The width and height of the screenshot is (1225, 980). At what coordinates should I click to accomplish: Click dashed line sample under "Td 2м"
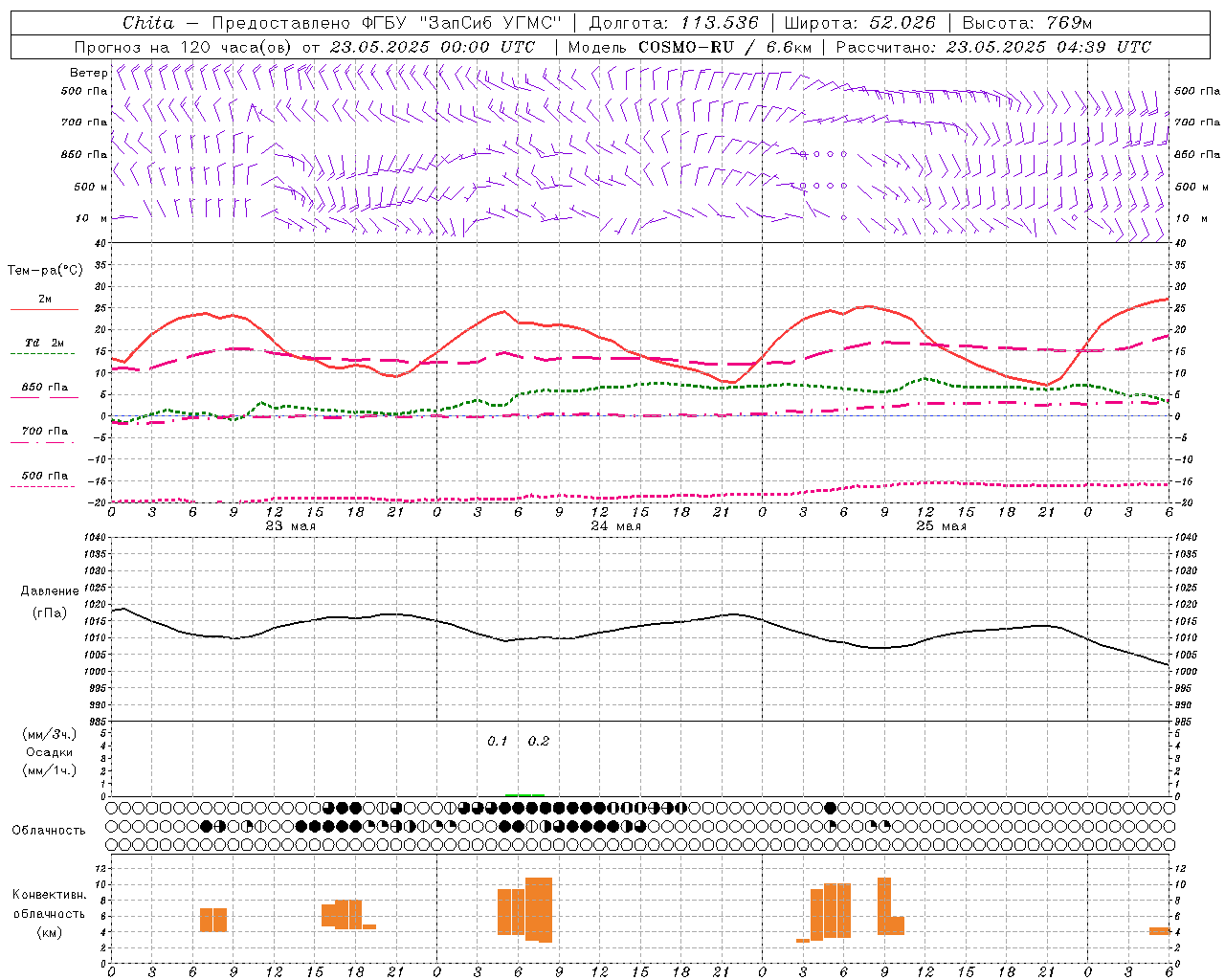(x=42, y=354)
